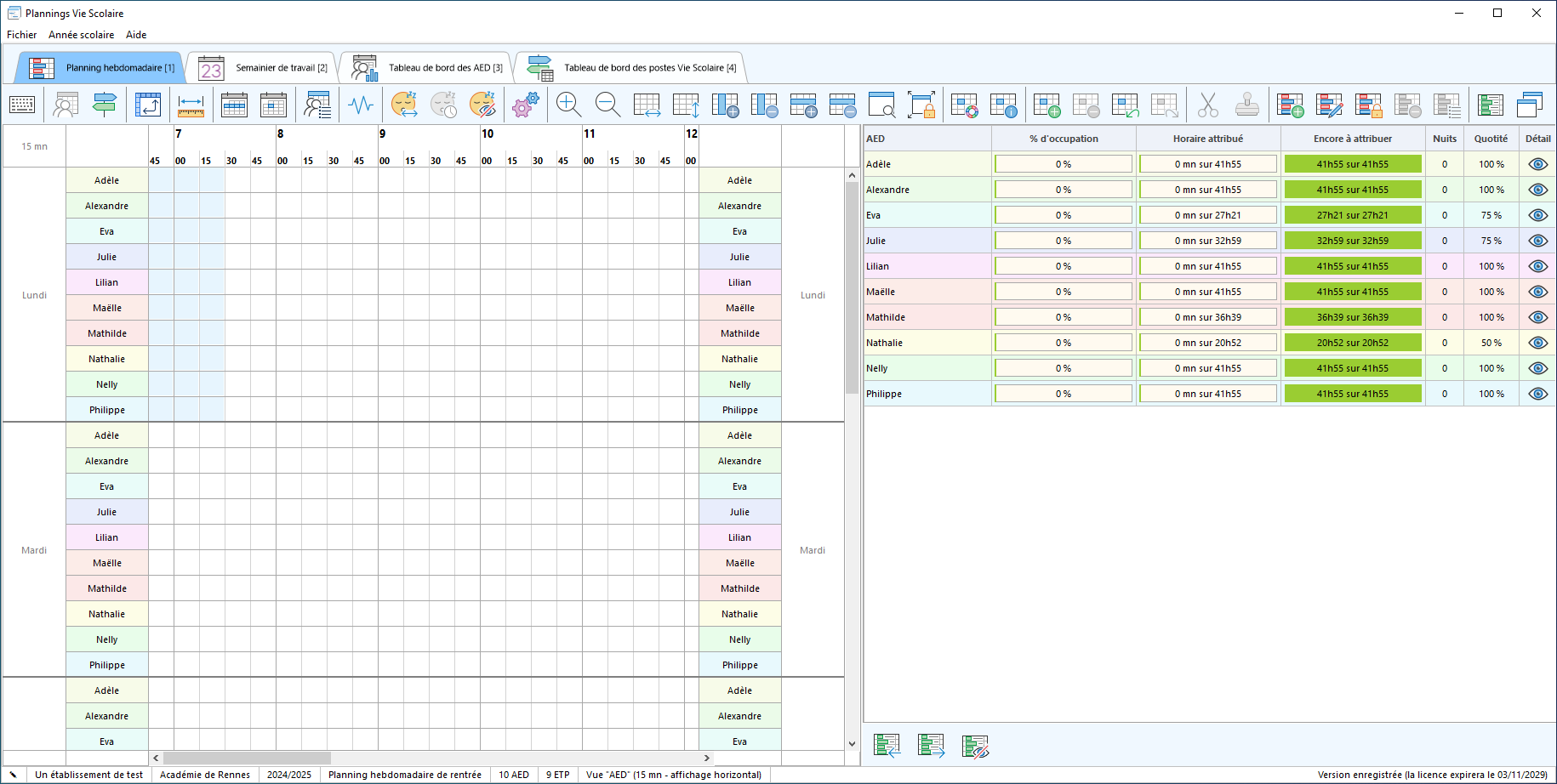
Task: Click the keyboard icon in the toolbar
Action: click(x=22, y=105)
